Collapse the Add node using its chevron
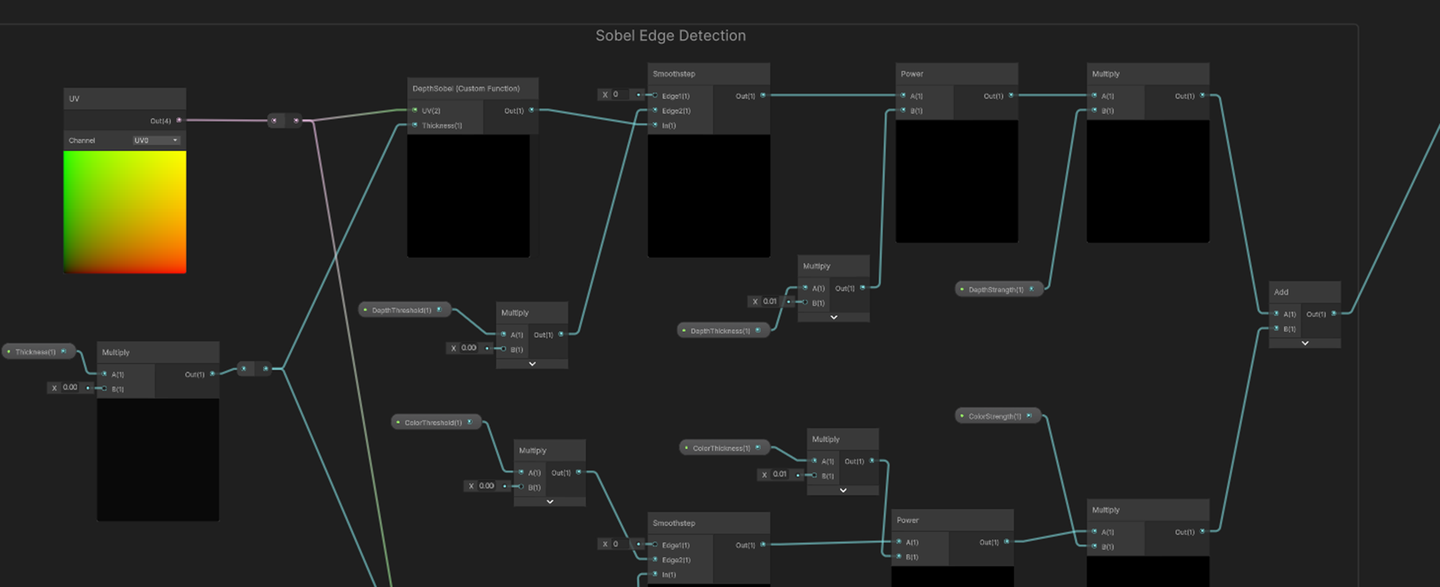Viewport: 1440px width, 587px height. pos(1304,343)
